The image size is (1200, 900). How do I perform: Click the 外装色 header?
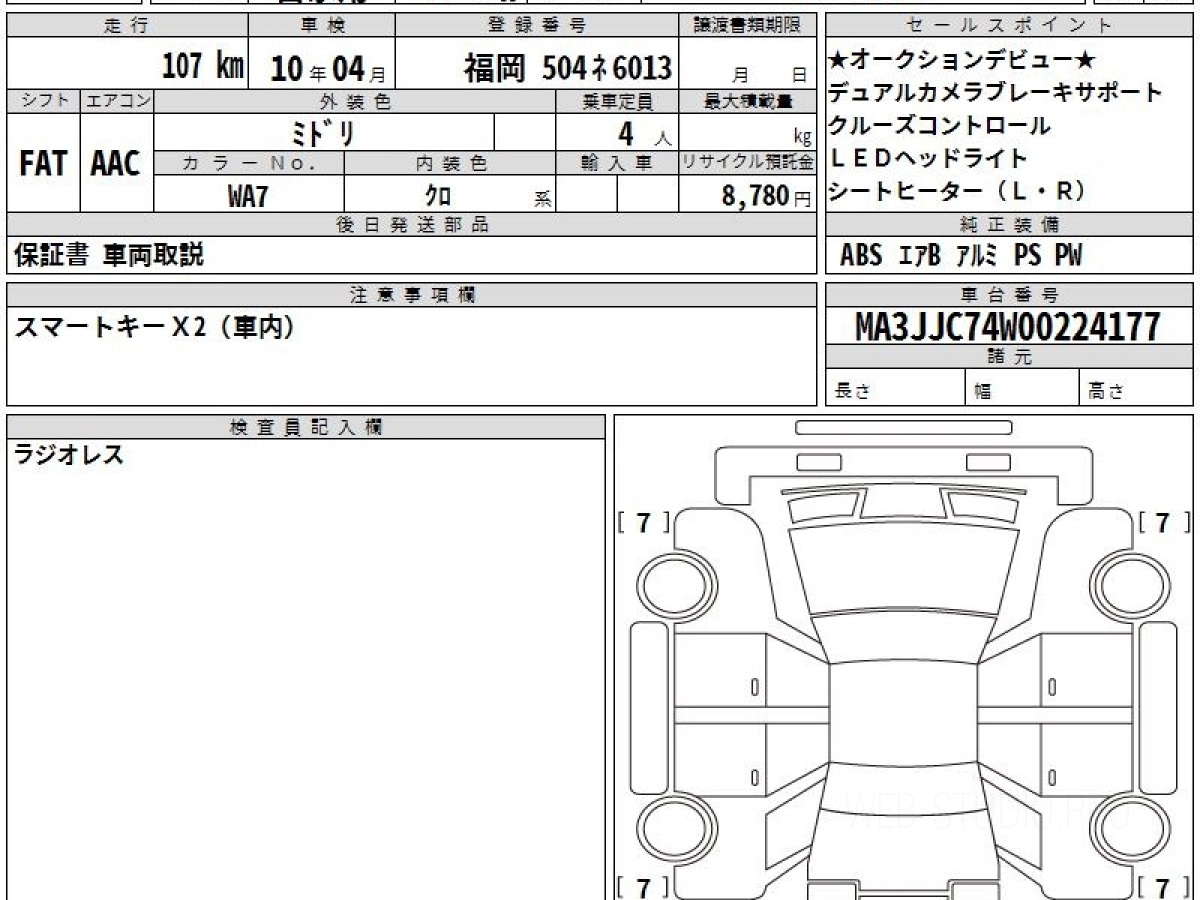[355, 101]
